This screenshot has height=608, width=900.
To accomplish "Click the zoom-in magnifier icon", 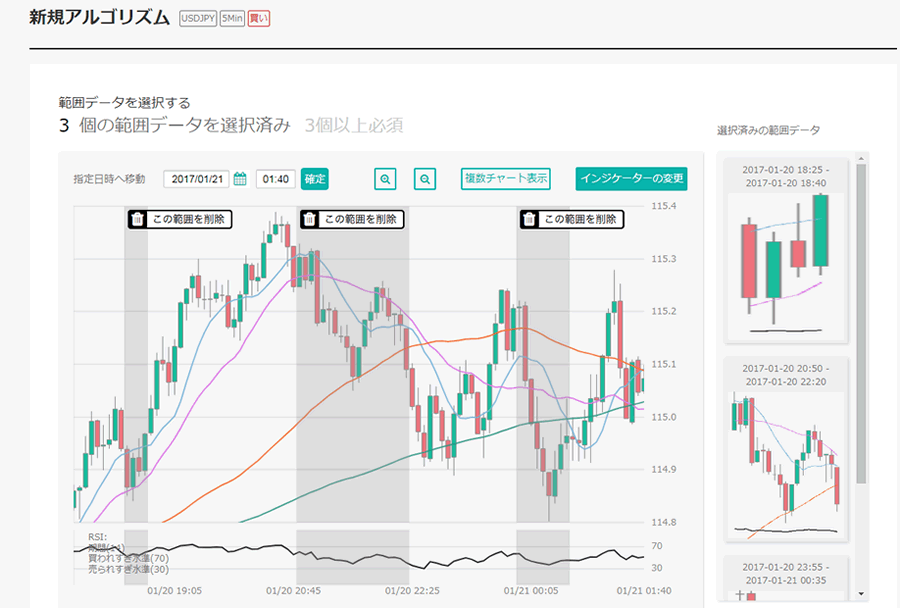I will click(385, 179).
